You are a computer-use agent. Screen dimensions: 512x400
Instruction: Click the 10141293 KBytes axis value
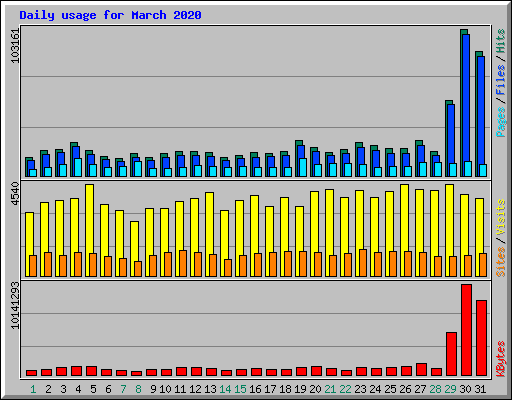(x=15, y=306)
